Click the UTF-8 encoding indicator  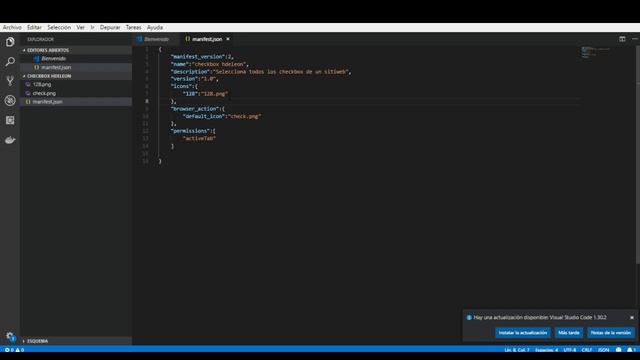(569, 350)
